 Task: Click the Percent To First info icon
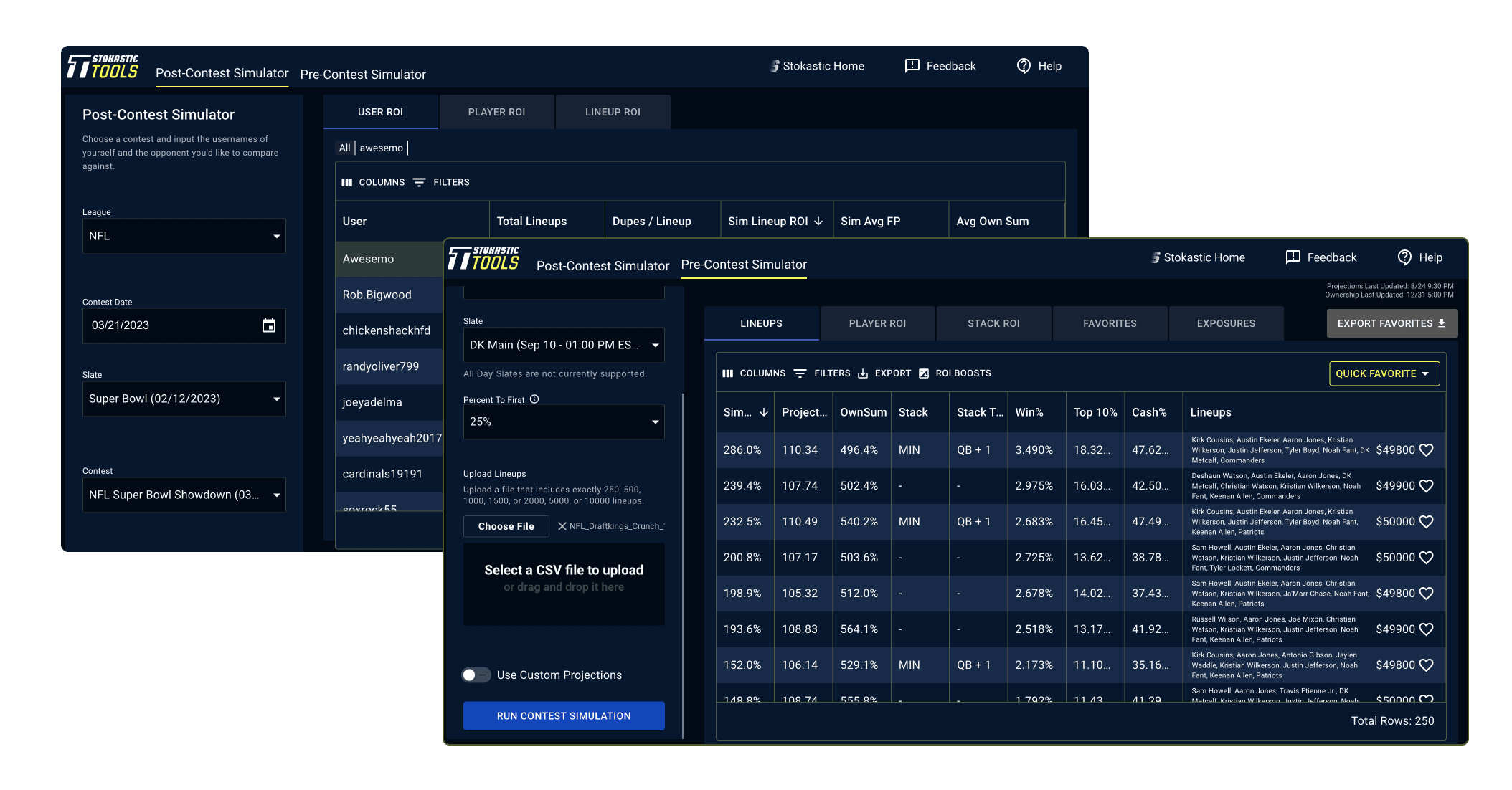[534, 399]
